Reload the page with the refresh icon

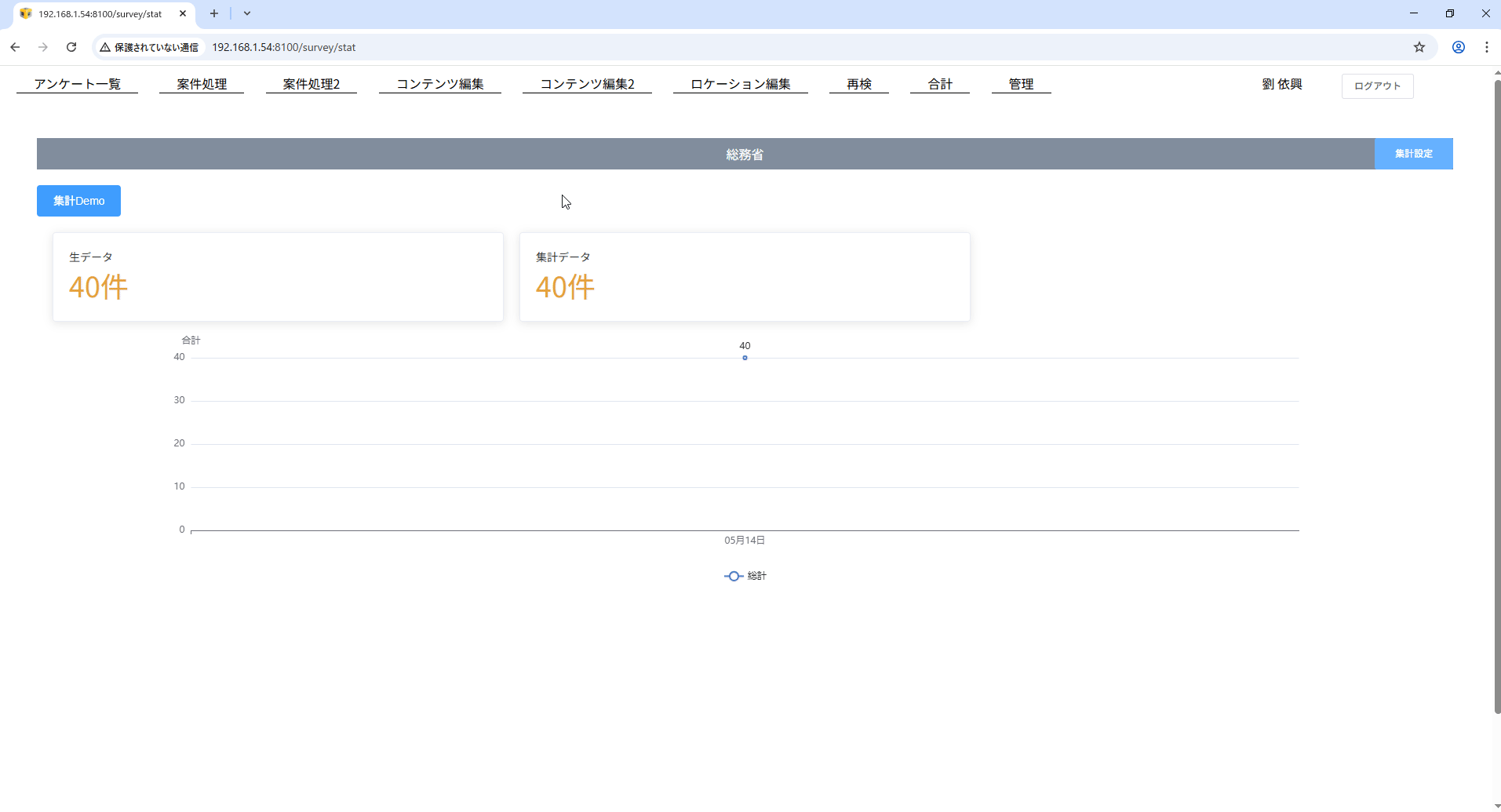point(71,47)
